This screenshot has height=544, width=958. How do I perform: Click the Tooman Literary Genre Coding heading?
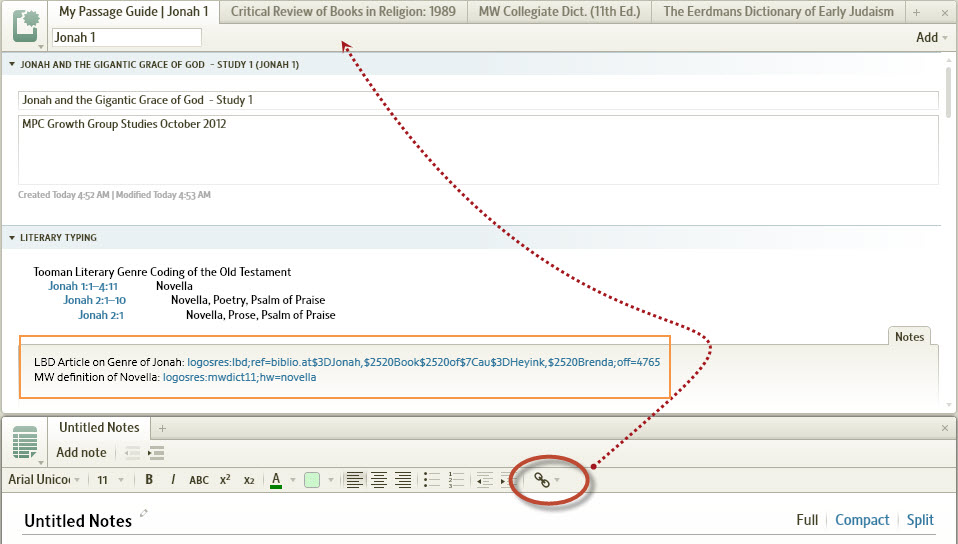pos(162,272)
